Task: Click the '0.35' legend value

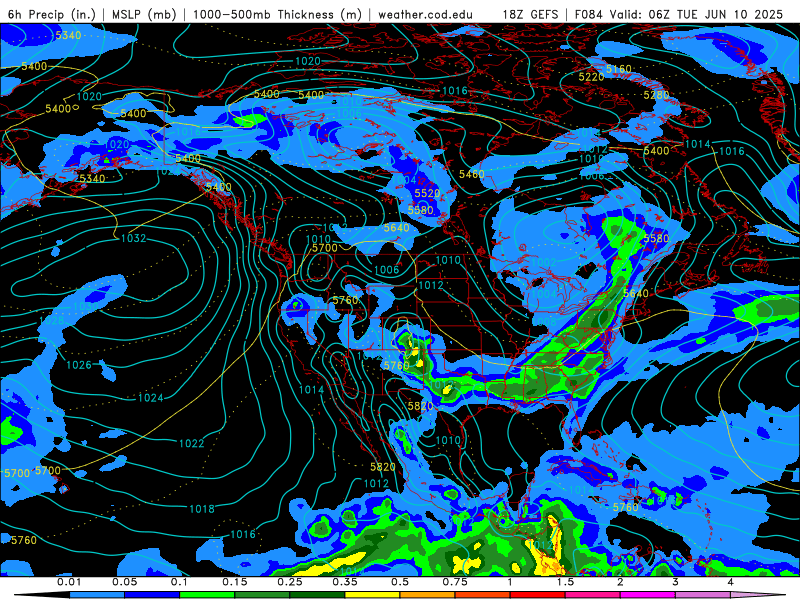Action: (x=345, y=582)
